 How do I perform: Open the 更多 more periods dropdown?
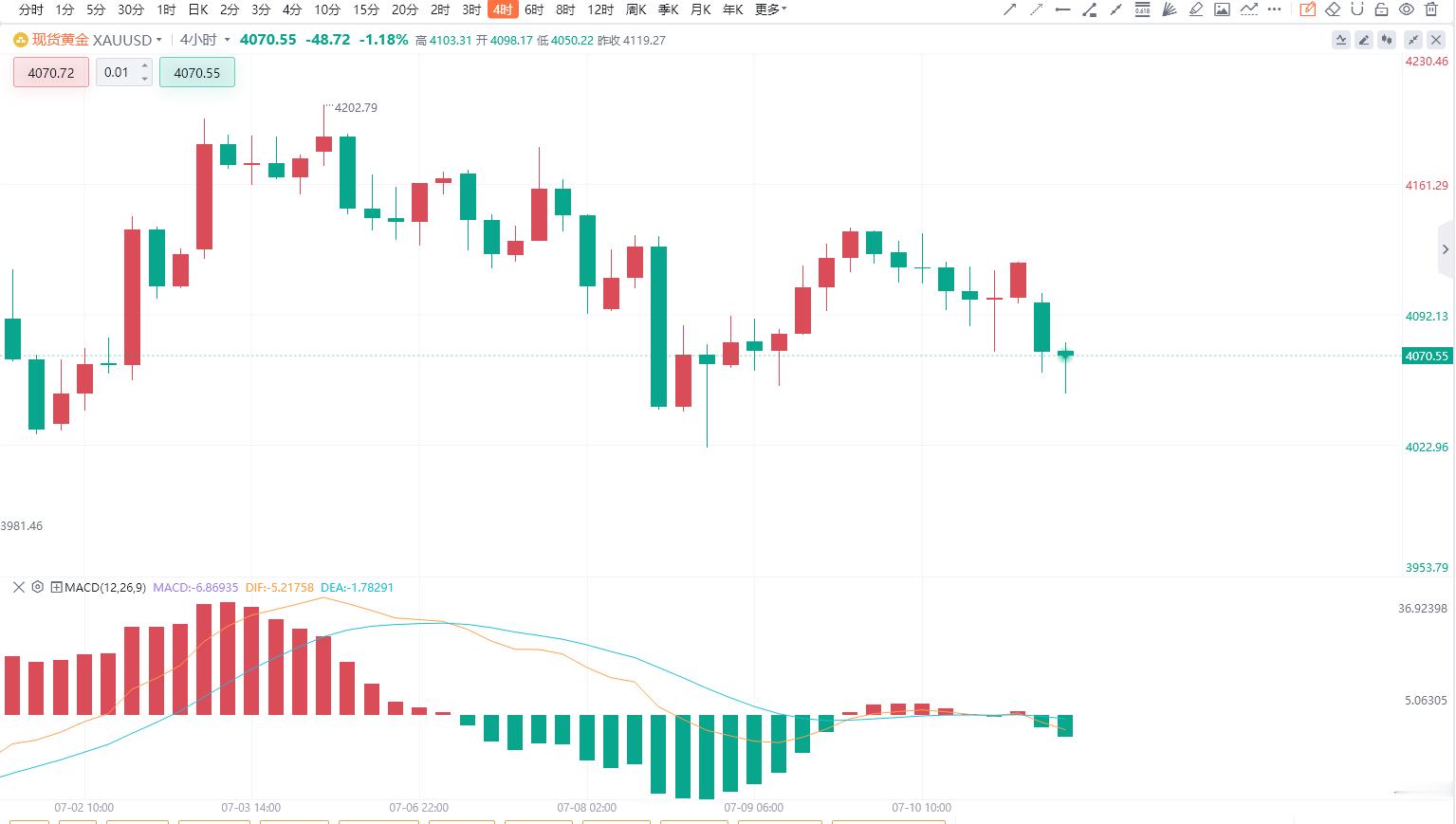coord(770,9)
